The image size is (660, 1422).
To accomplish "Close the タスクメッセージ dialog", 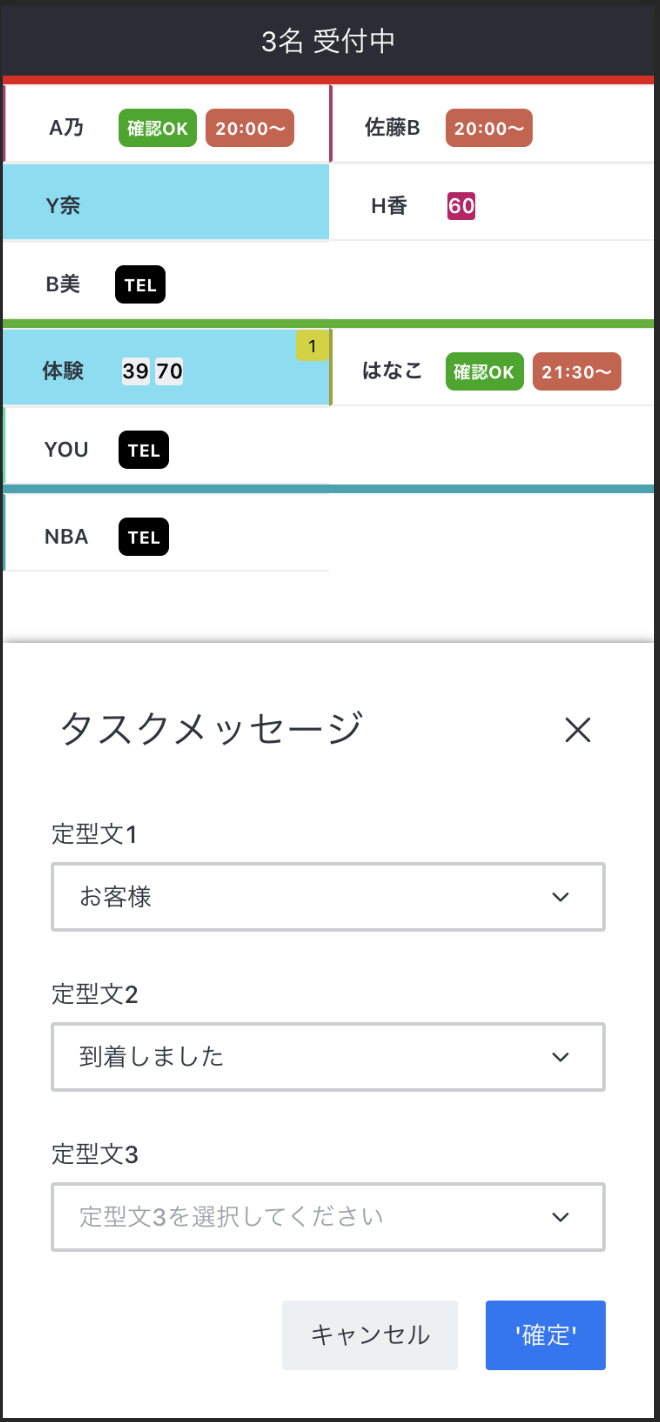I will click(x=578, y=730).
